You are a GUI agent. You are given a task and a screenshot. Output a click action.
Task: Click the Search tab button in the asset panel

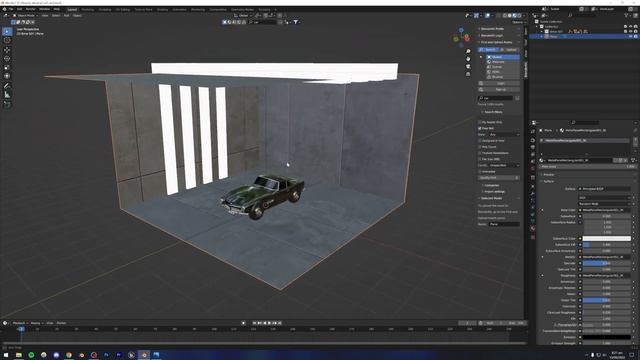(489, 49)
